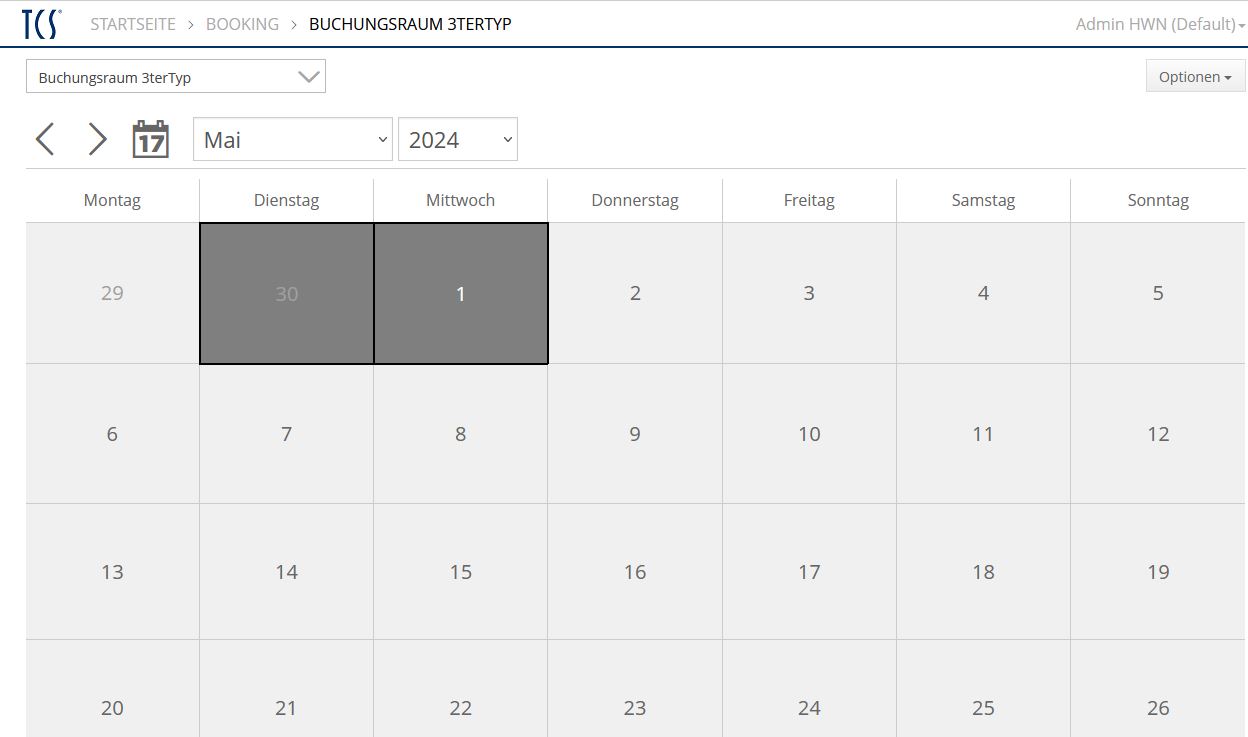Pick May 2 in the calendar

(635, 294)
